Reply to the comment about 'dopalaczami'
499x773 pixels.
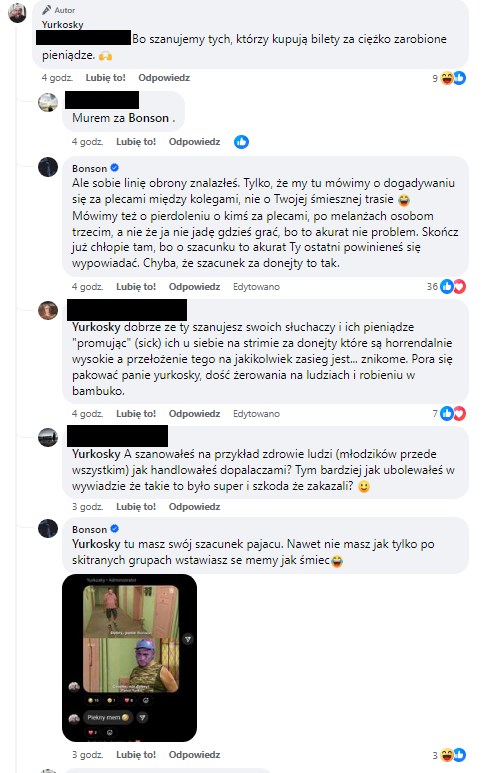click(194, 507)
